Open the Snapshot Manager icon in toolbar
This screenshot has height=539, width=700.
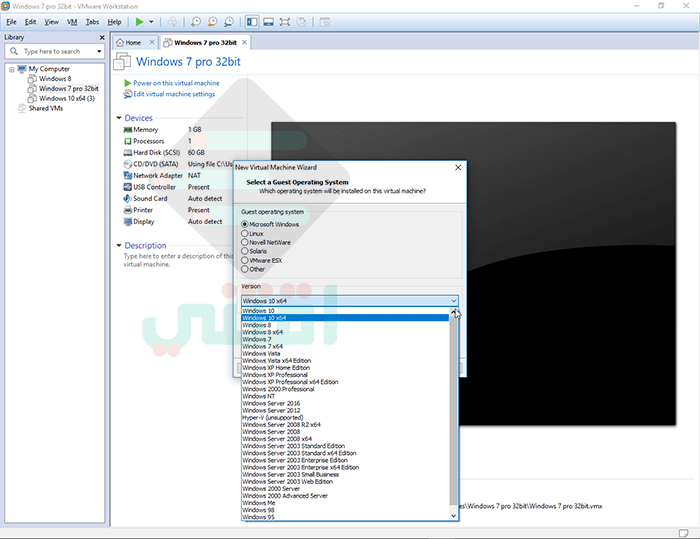229,22
